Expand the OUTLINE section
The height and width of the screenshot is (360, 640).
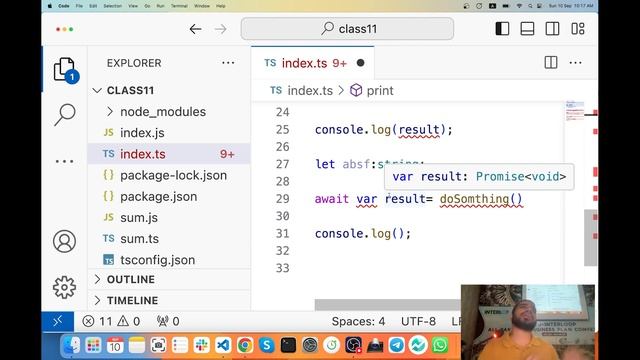pyautogui.click(x=169, y=279)
